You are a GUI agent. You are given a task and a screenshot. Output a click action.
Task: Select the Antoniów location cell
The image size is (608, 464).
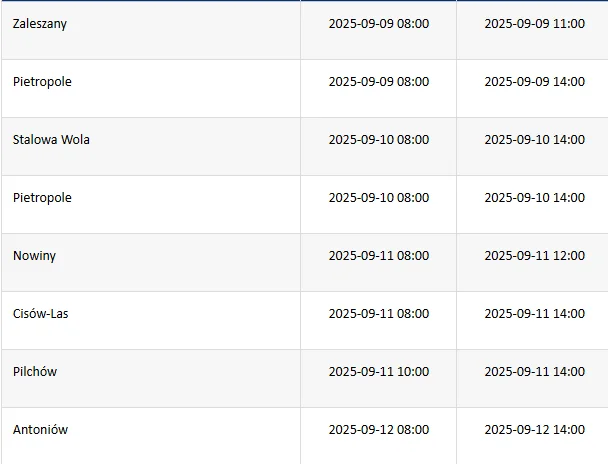click(x=40, y=430)
